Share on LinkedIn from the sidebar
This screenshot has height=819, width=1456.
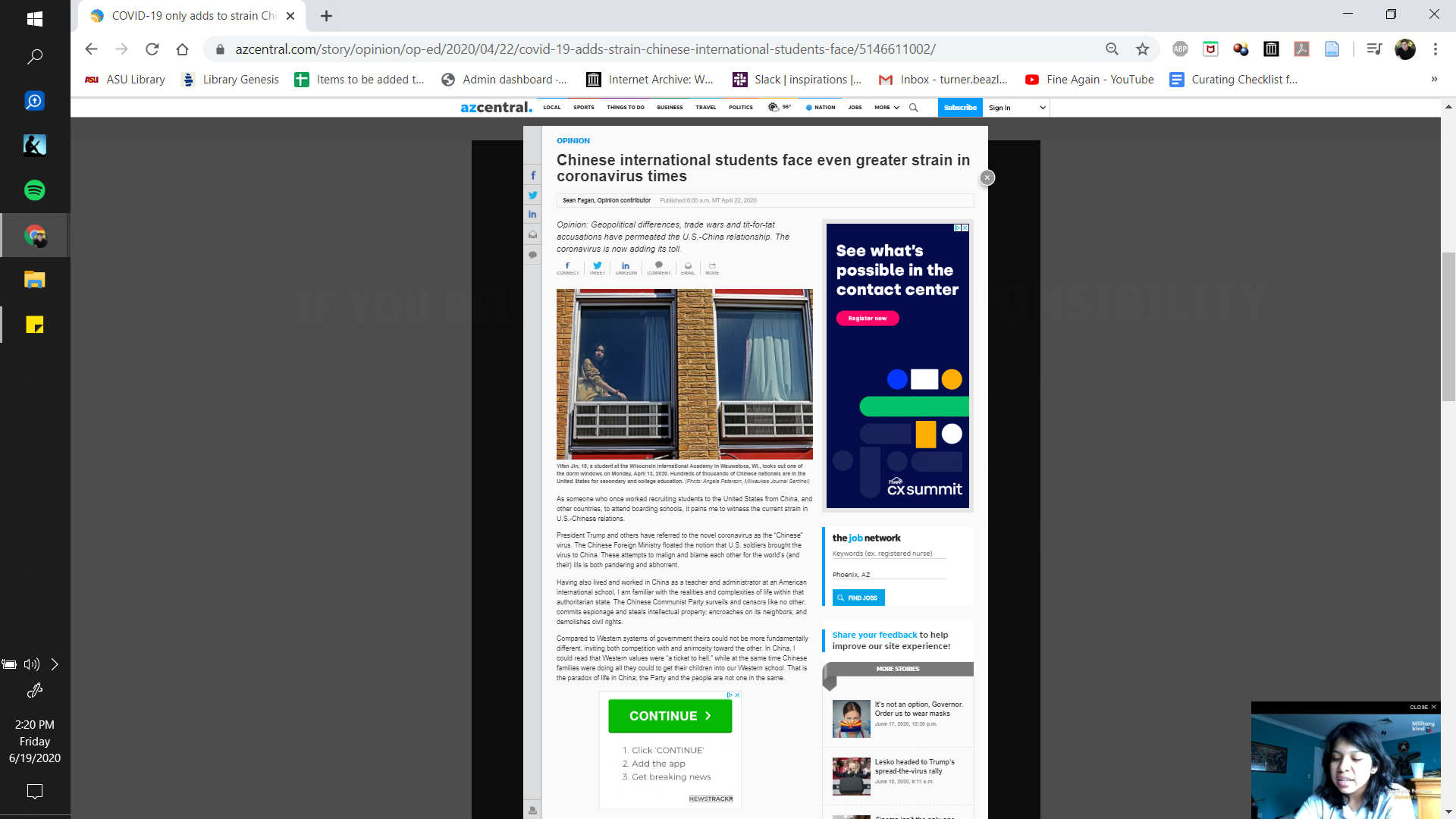pos(532,215)
